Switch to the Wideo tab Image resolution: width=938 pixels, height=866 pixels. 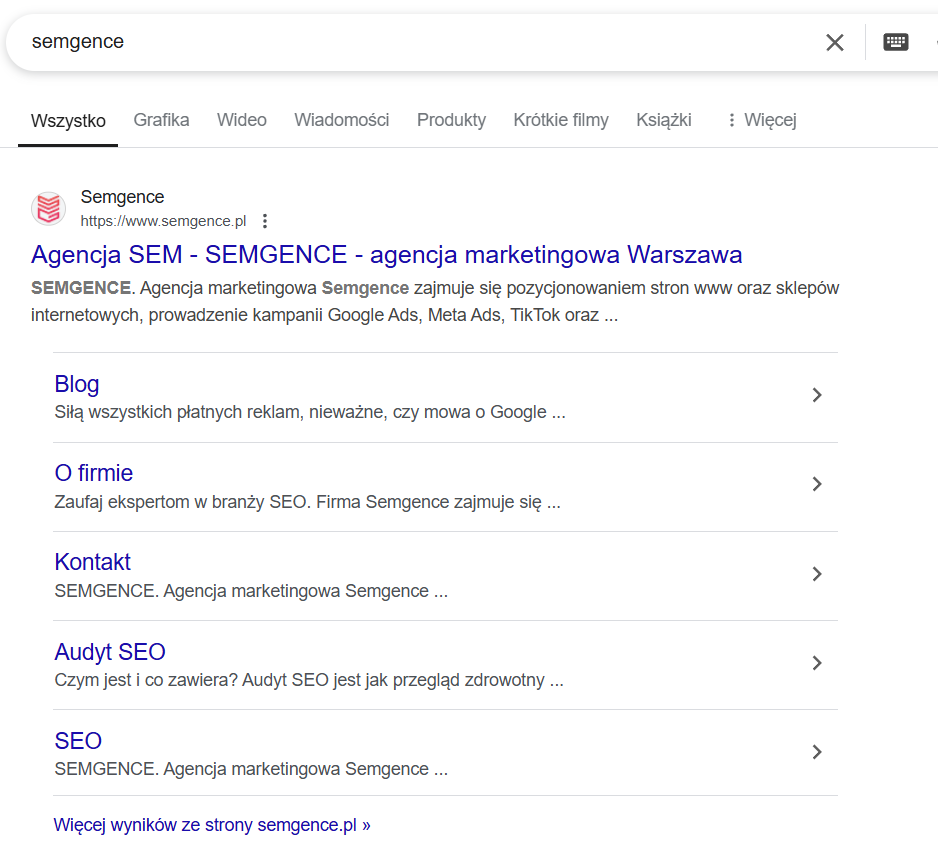coord(242,120)
